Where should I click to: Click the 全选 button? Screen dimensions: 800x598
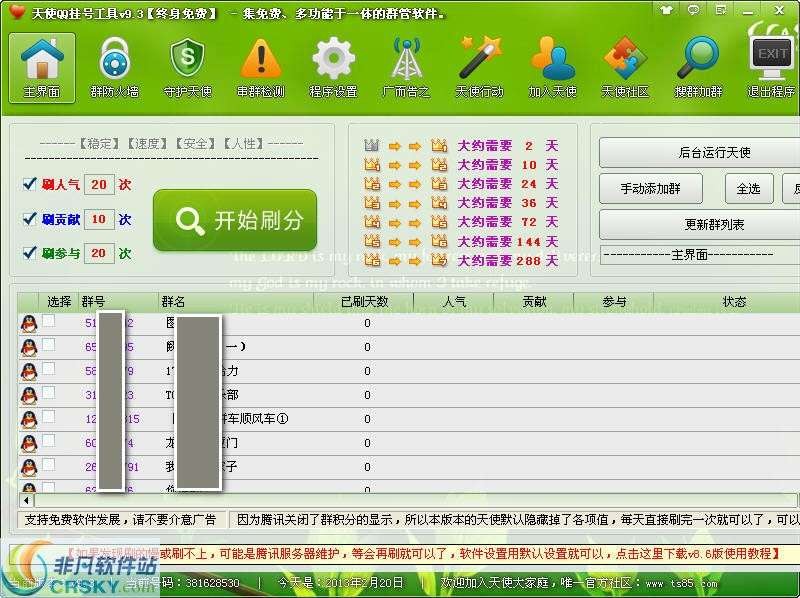click(x=748, y=189)
